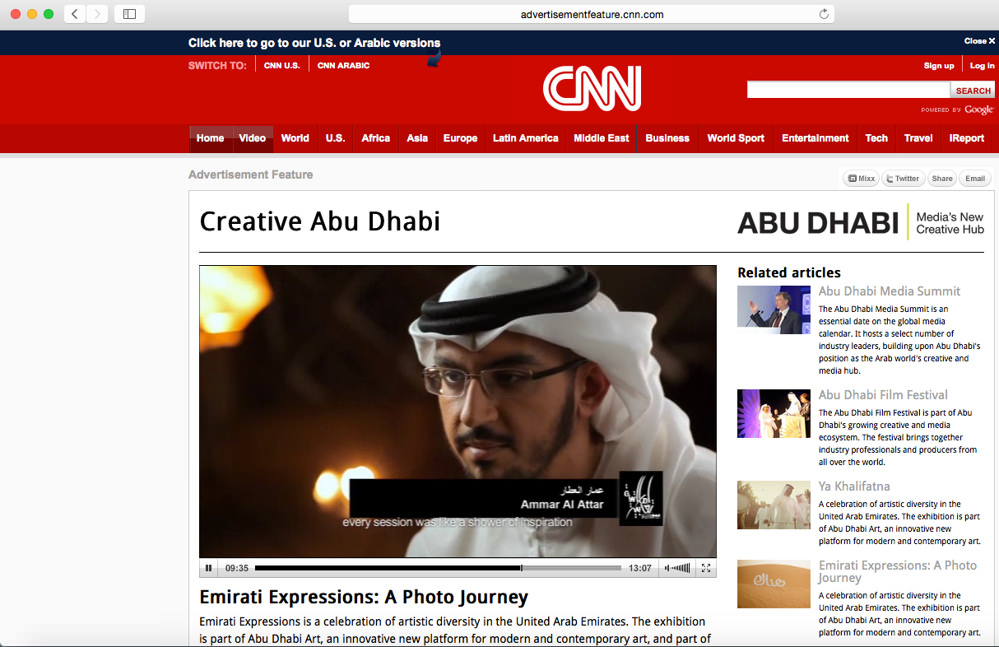Open the Africa nav tab
Viewport: 999px width, 647px height.
[x=376, y=138]
